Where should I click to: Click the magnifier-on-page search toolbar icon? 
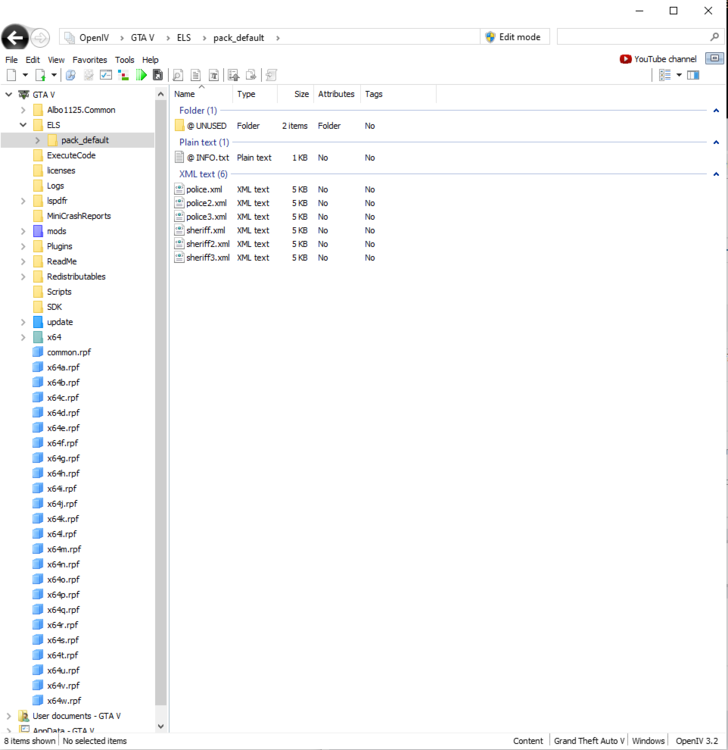(178, 75)
